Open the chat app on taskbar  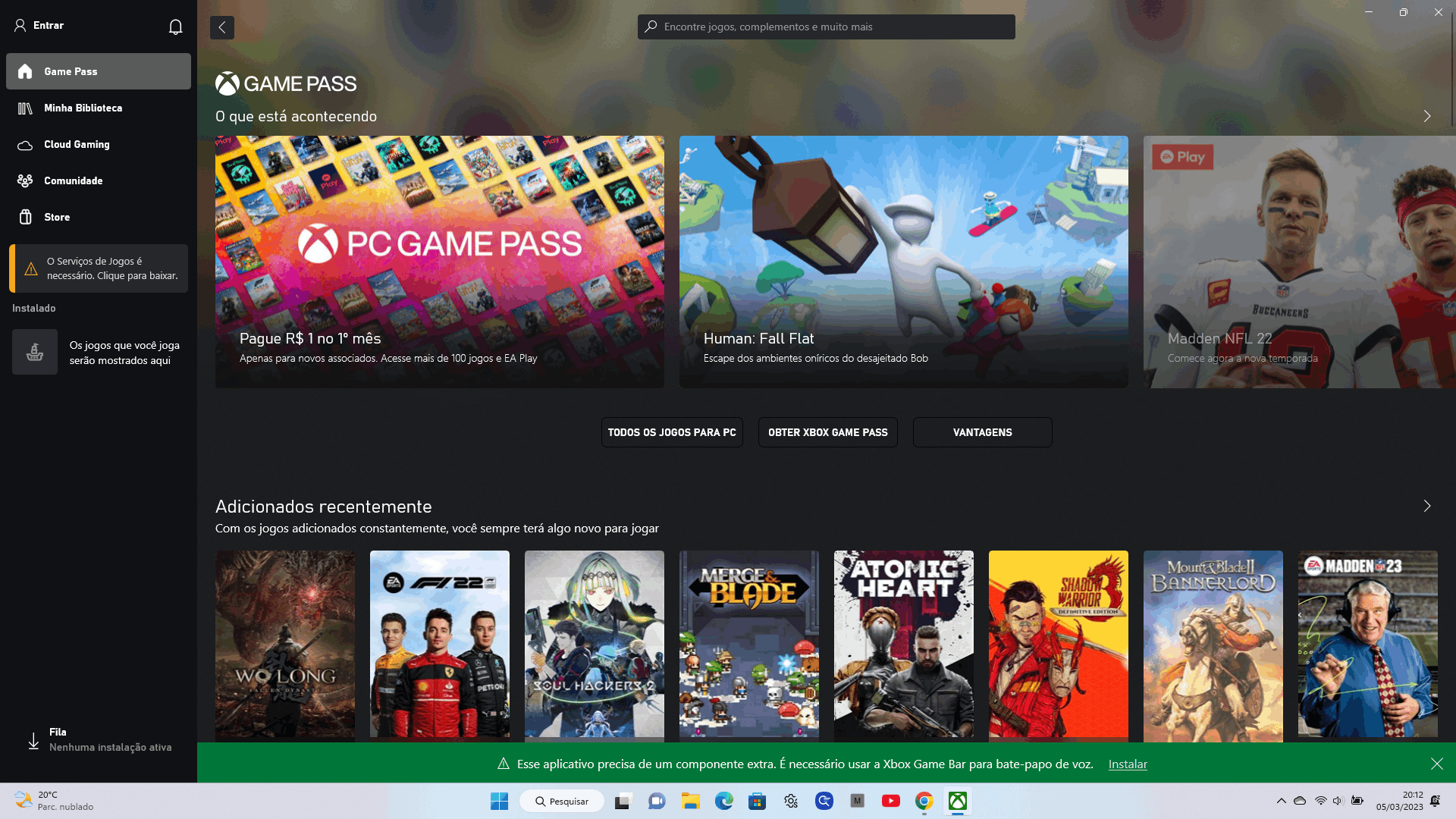click(x=657, y=801)
